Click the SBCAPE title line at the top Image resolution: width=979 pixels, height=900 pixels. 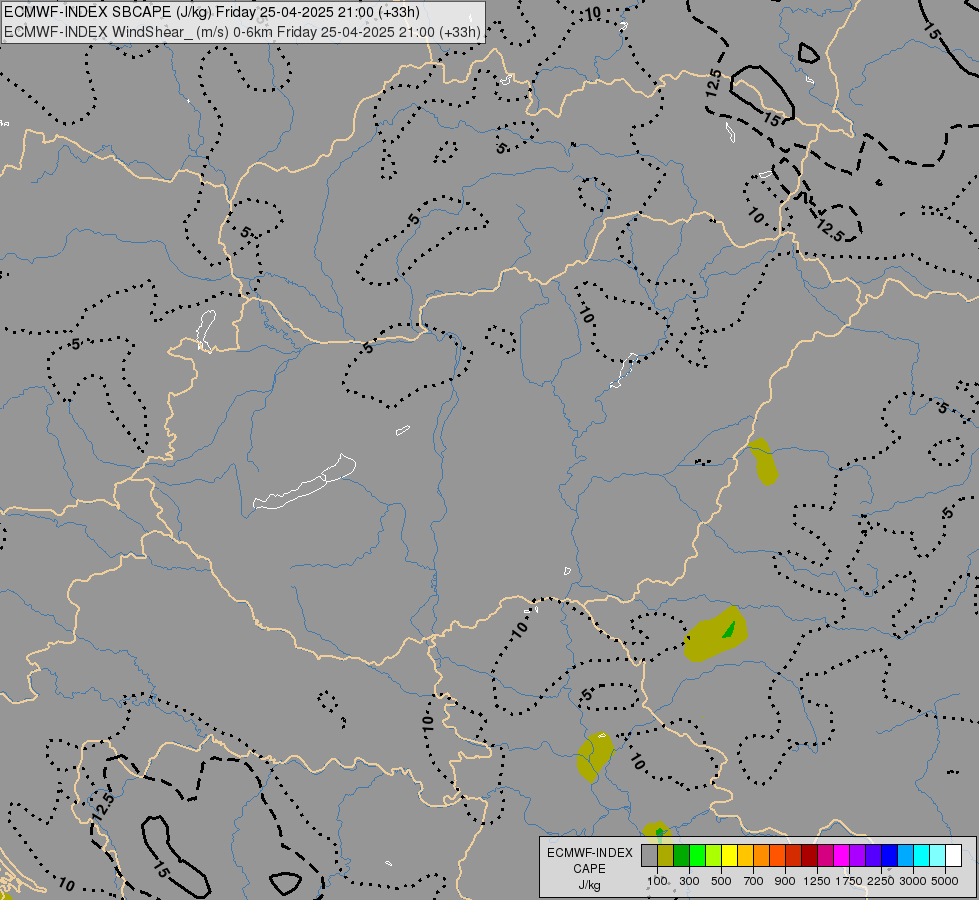(x=212, y=12)
